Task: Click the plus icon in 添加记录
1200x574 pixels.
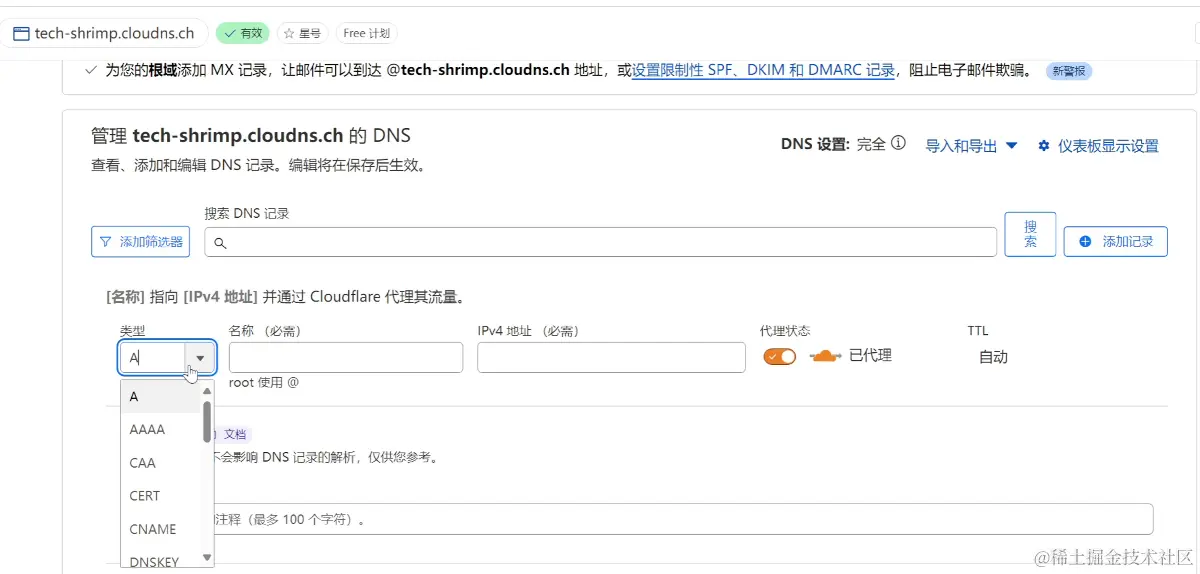Action: tap(1085, 241)
